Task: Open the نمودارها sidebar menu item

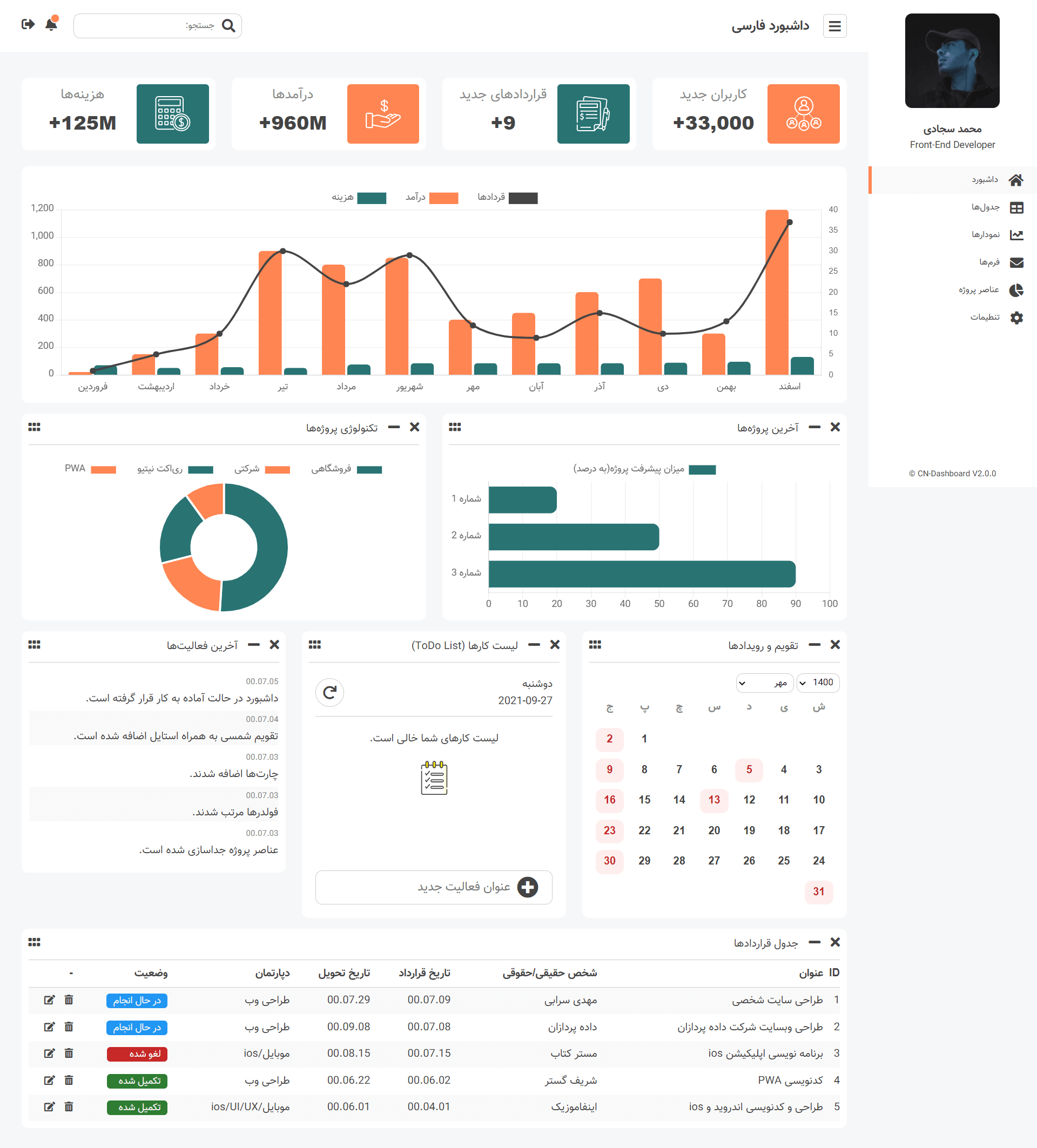Action: coord(953,234)
